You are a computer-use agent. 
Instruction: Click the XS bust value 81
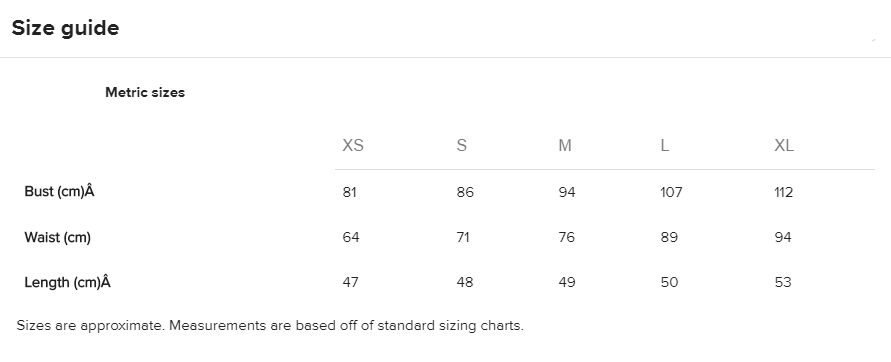point(349,193)
